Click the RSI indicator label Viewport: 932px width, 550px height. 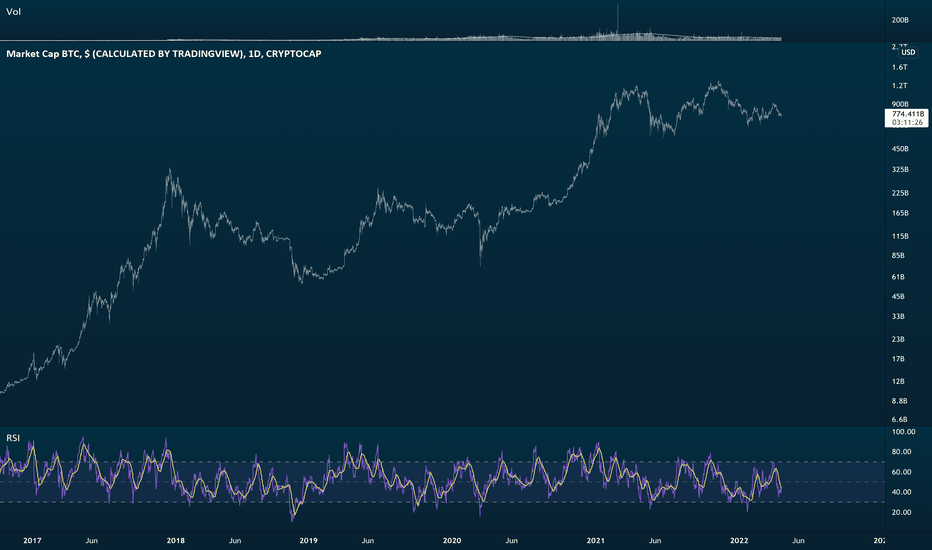13,438
